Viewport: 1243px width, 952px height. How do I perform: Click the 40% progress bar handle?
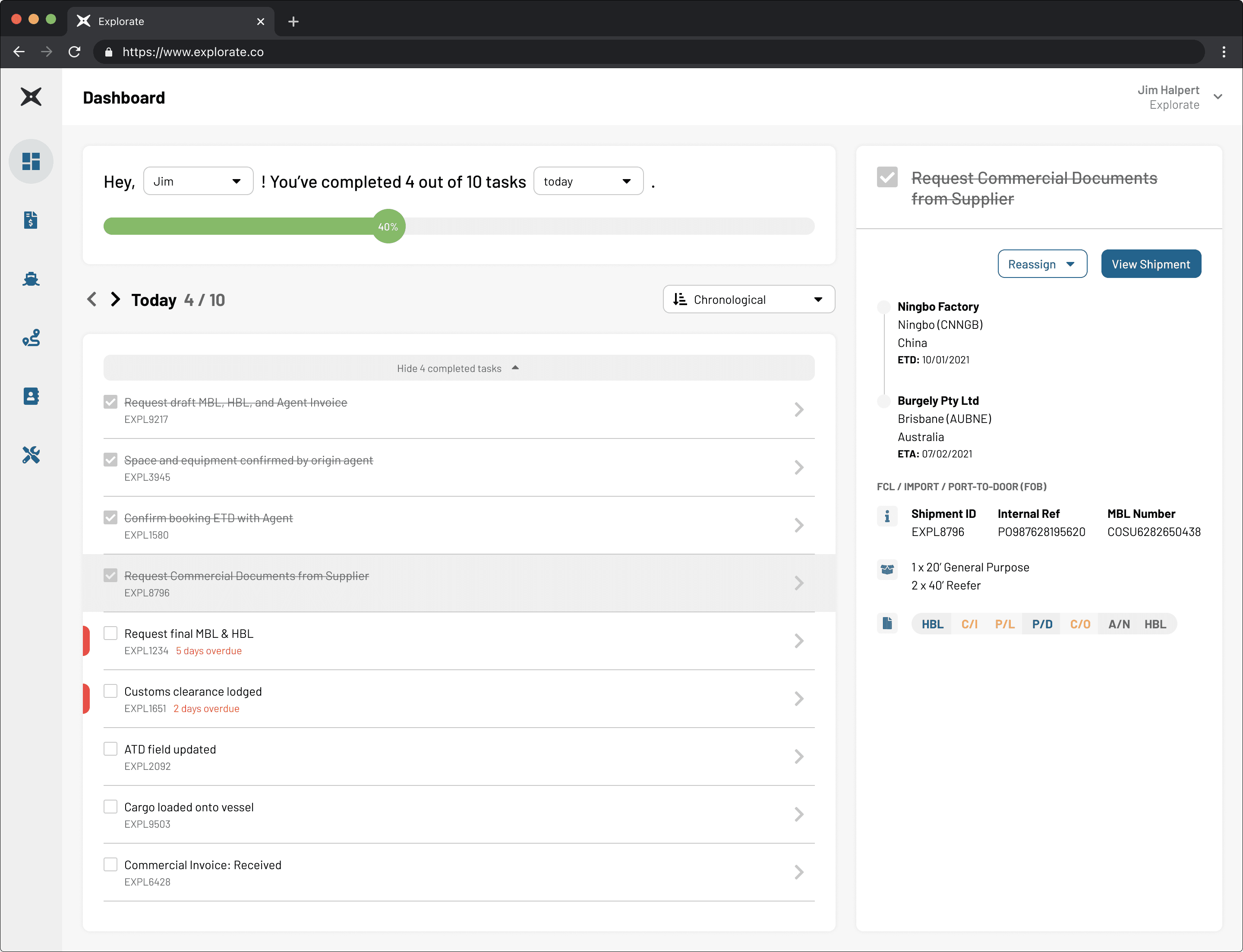(388, 227)
